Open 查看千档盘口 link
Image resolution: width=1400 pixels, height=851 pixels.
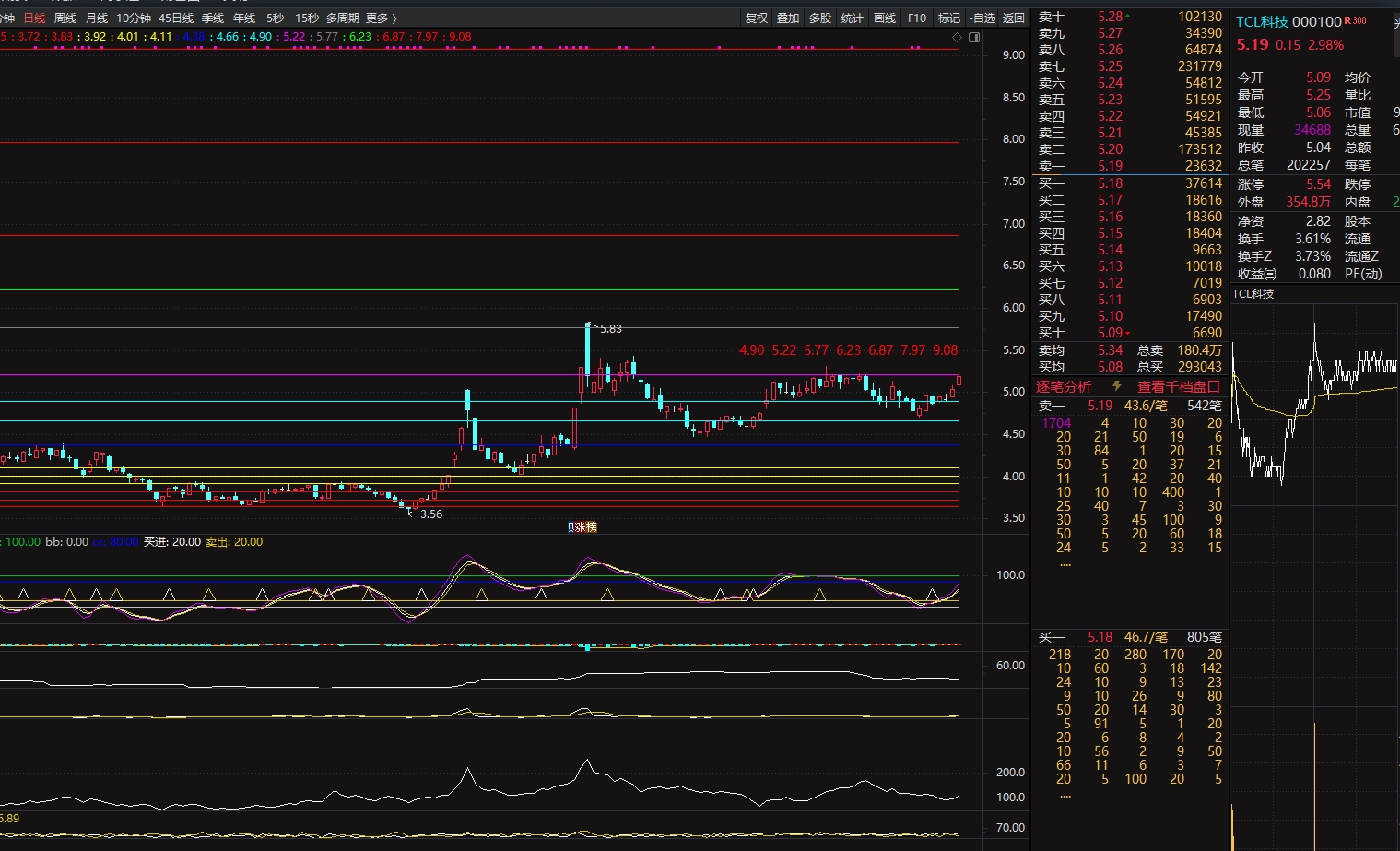(x=1178, y=386)
